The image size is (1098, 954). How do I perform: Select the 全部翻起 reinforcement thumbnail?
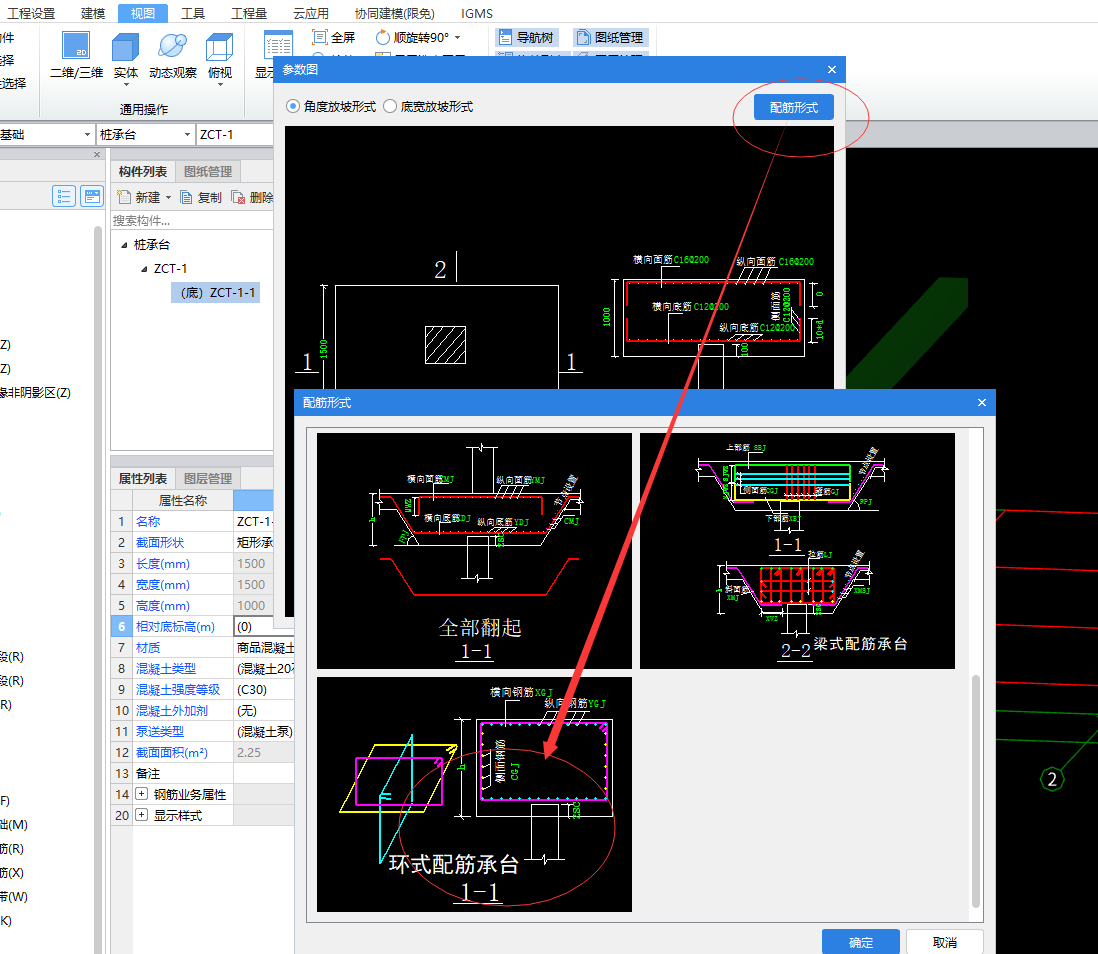[x=474, y=551]
